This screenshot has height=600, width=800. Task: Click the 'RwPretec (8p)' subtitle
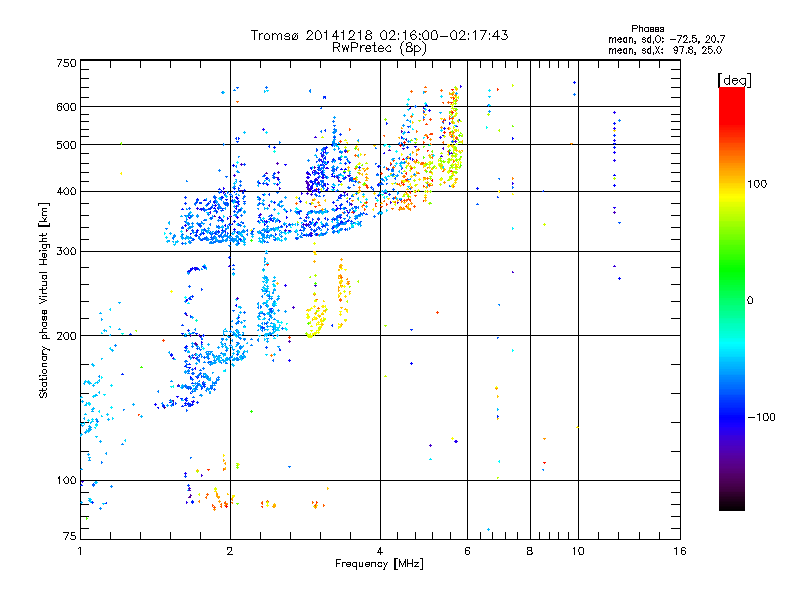pyautogui.click(x=379, y=48)
